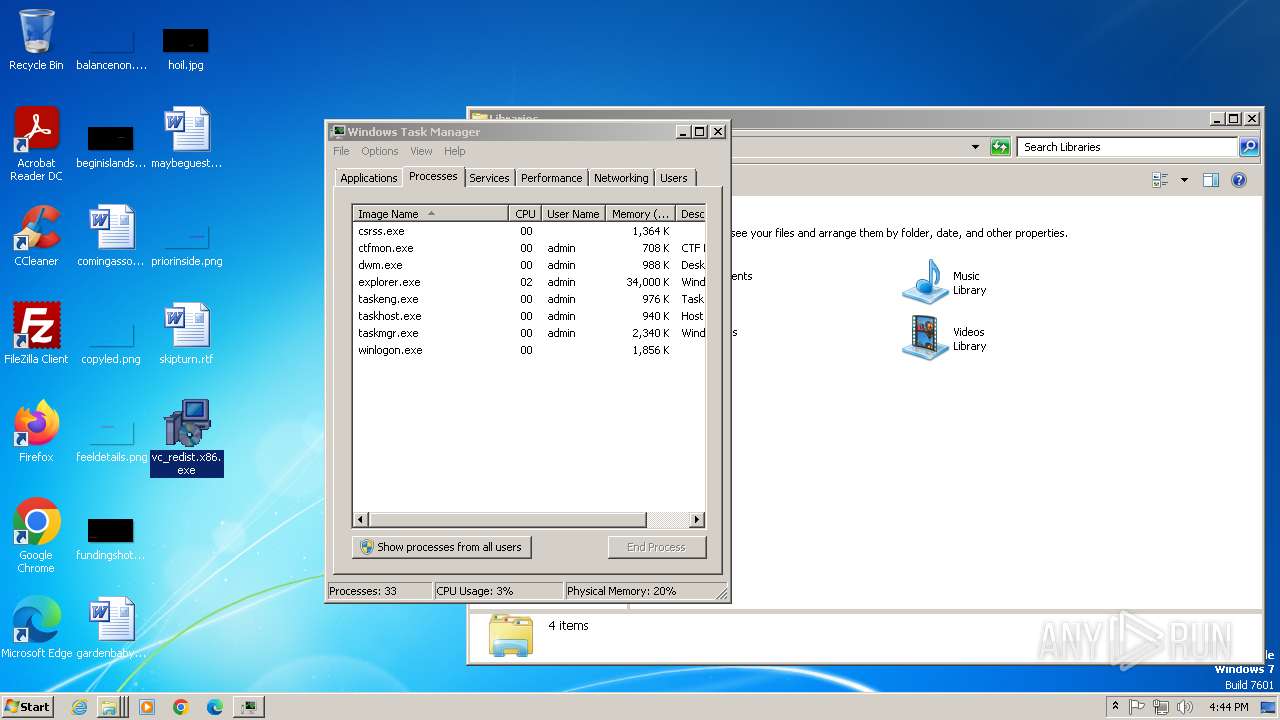Select the explorer.exe process row
The image size is (1280, 720).
[x=529, y=282]
